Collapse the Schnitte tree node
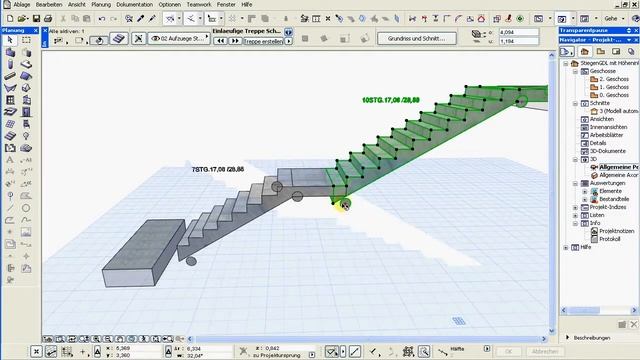 tap(576, 104)
